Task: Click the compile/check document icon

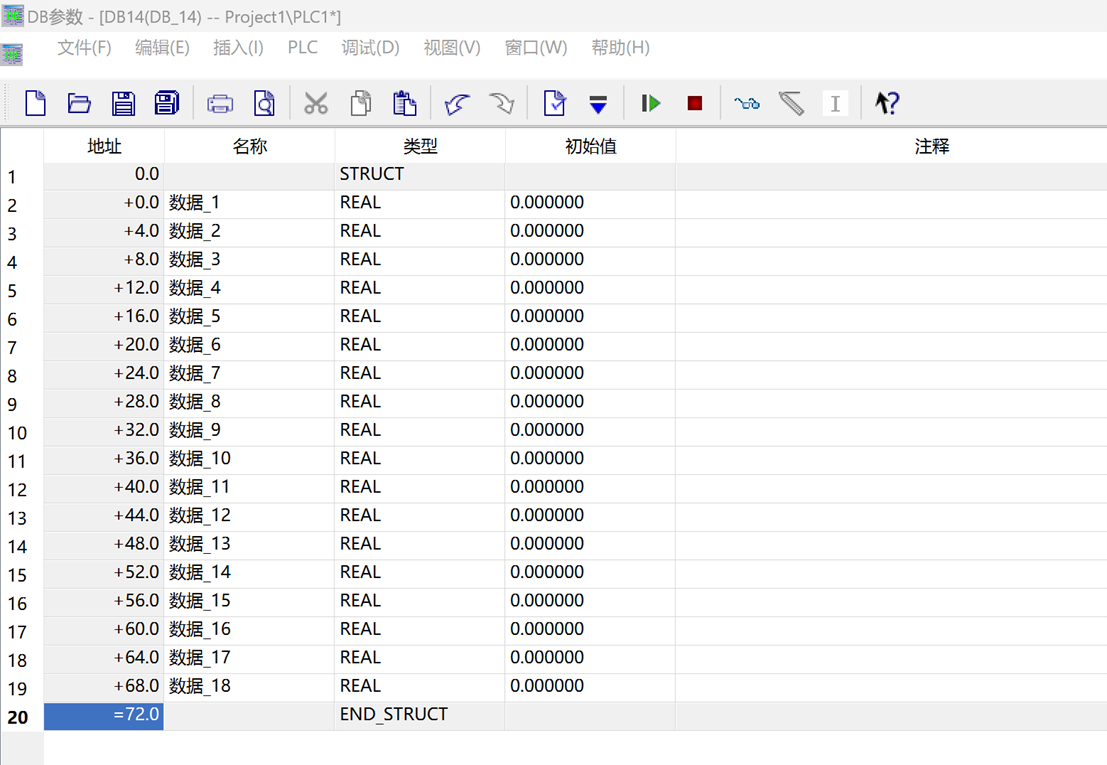Action: (555, 103)
